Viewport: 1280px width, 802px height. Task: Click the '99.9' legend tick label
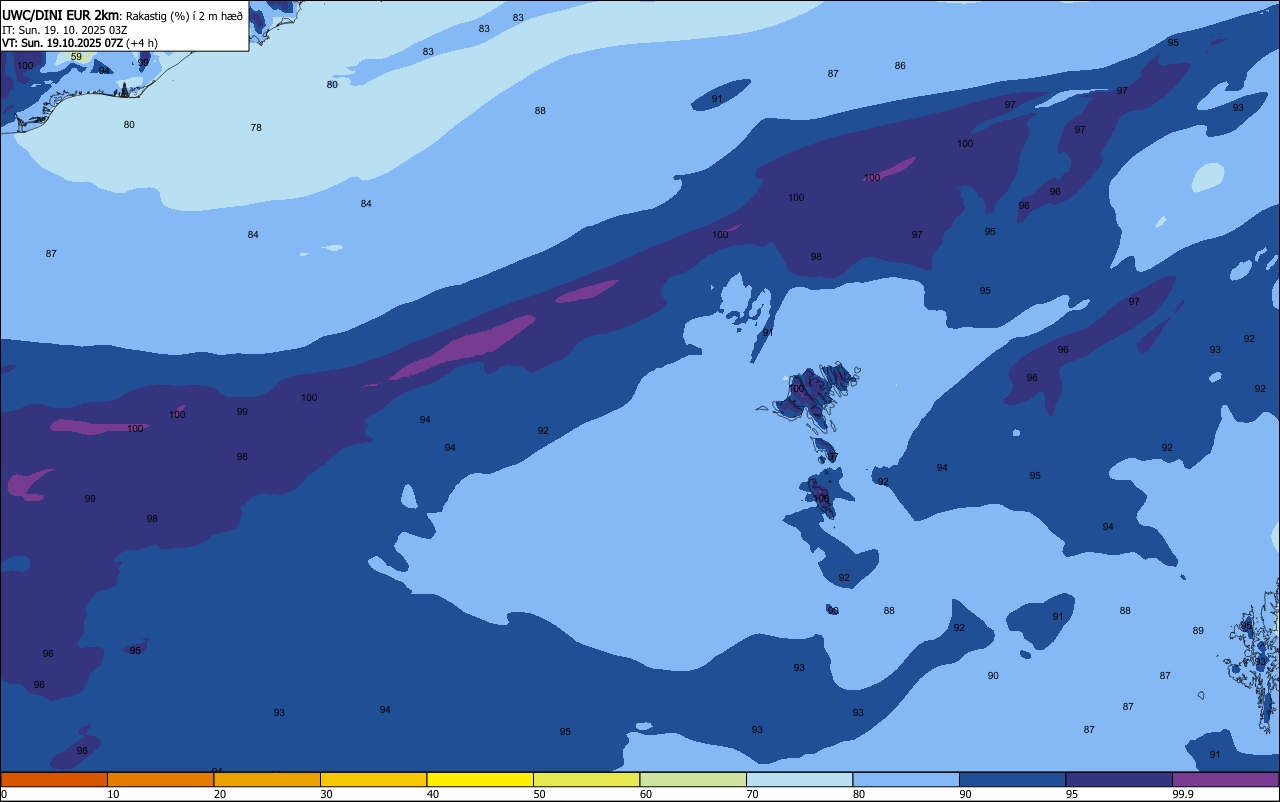tap(1183, 794)
